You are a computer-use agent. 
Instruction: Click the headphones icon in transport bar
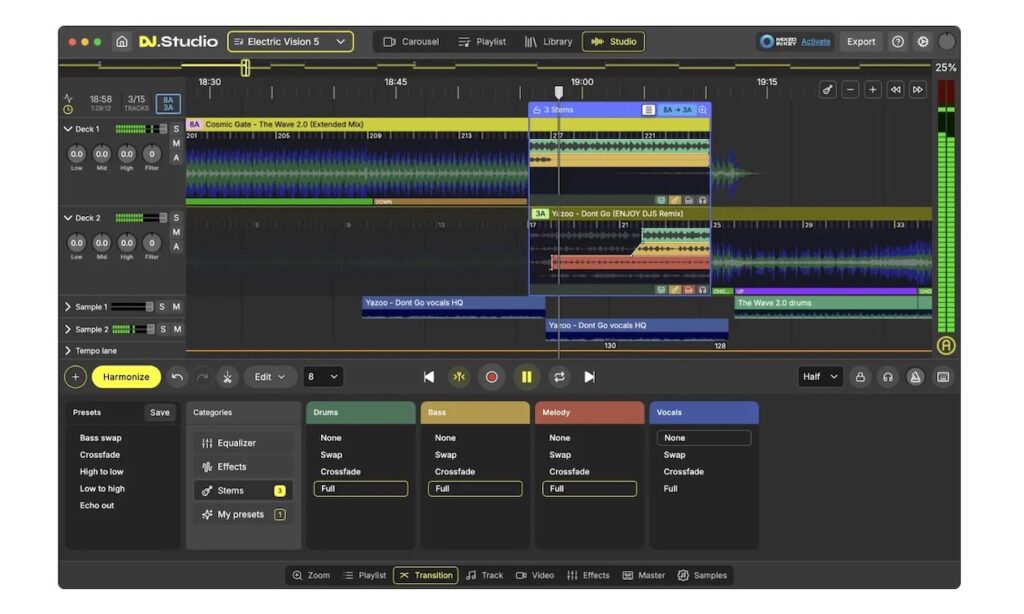pyautogui.click(x=888, y=377)
